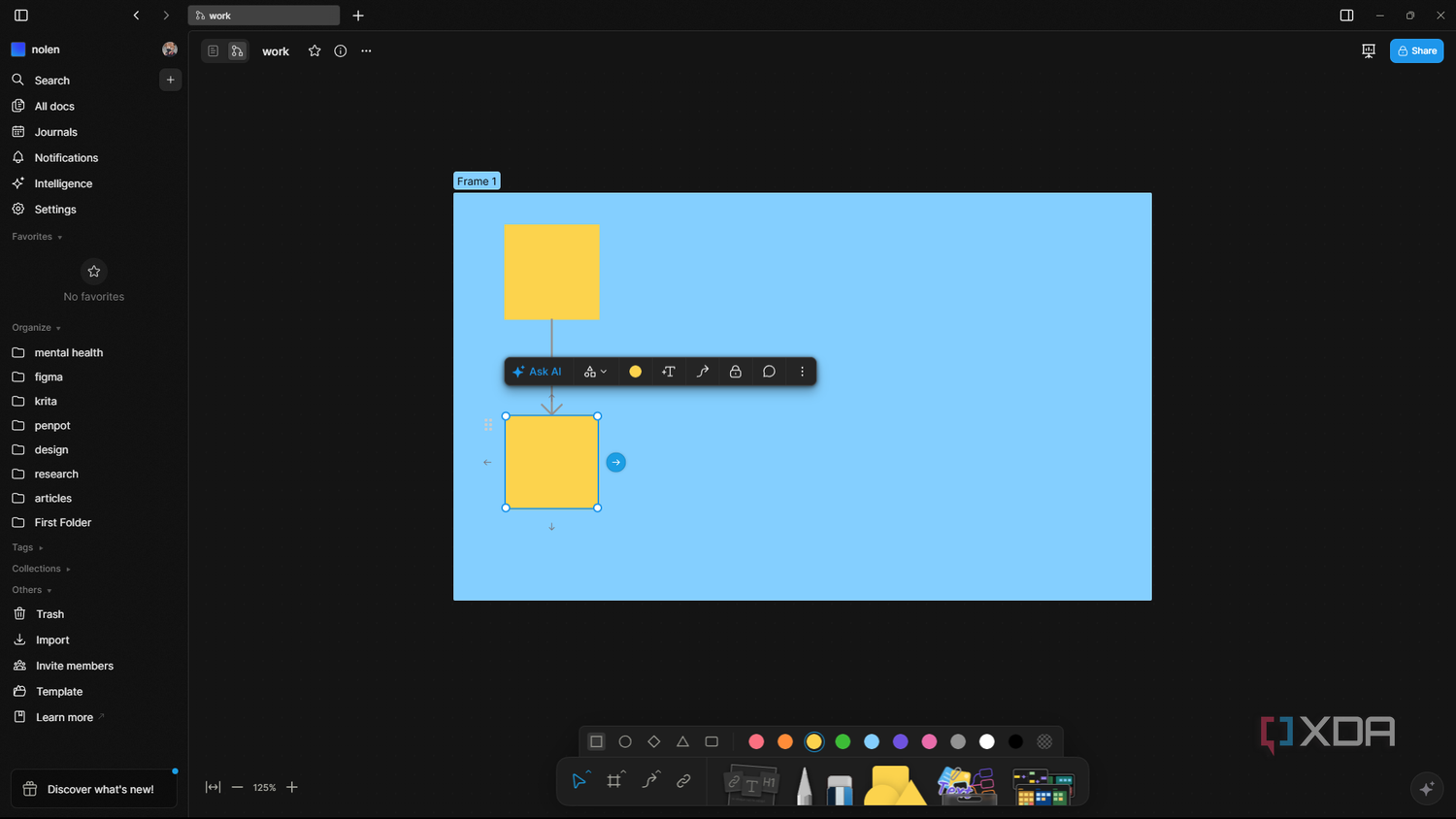
Task: Toggle the left sidebar panel
Action: coord(21,16)
